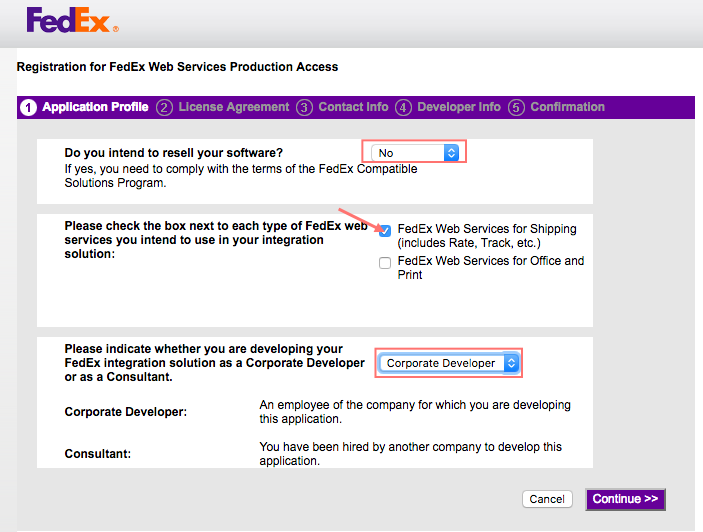Click 'Please indicate whether you are developing' prompt
This screenshot has width=703, height=532.
(214, 363)
